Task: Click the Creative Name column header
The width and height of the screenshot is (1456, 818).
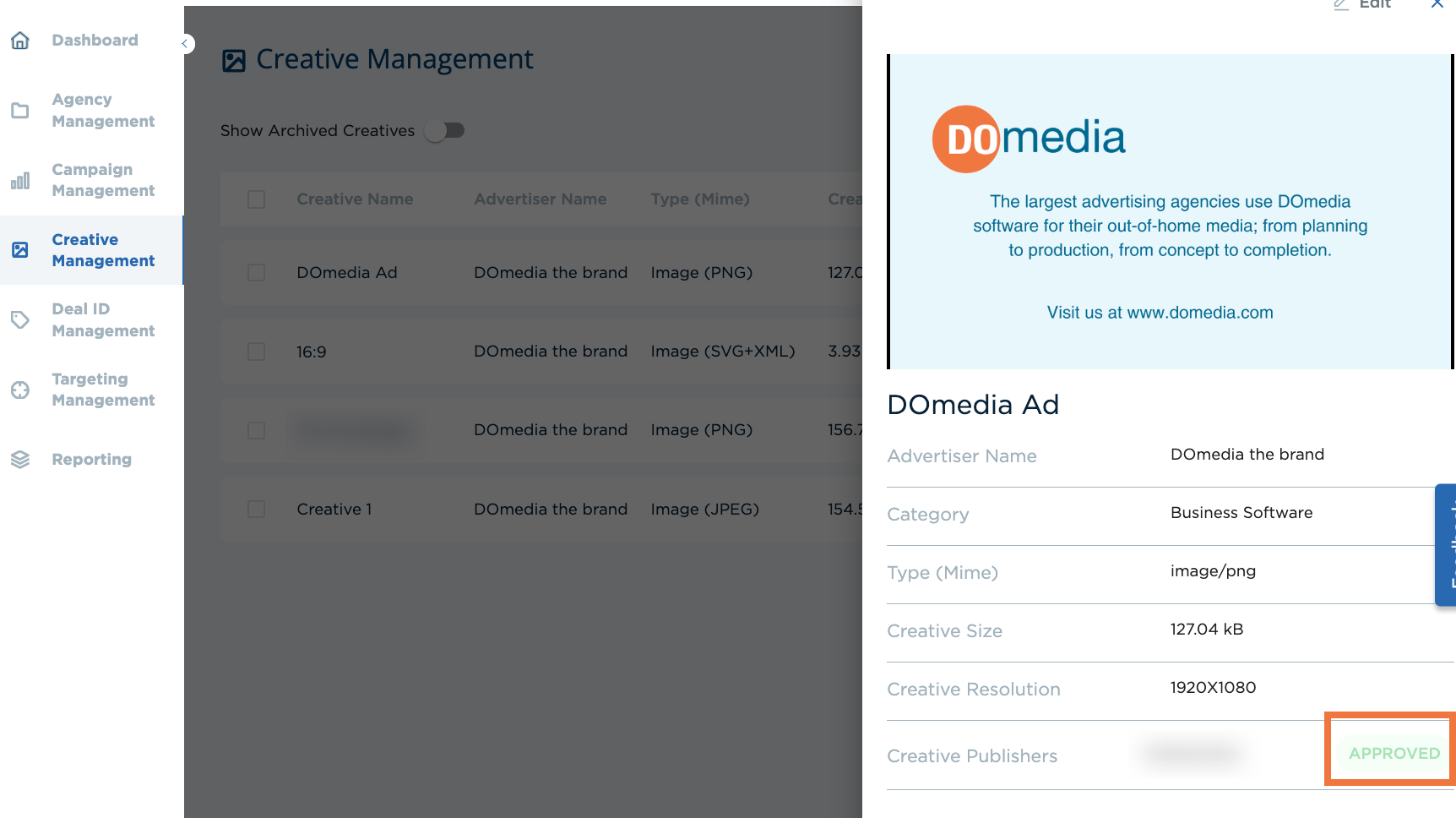Action: pyautogui.click(x=355, y=199)
